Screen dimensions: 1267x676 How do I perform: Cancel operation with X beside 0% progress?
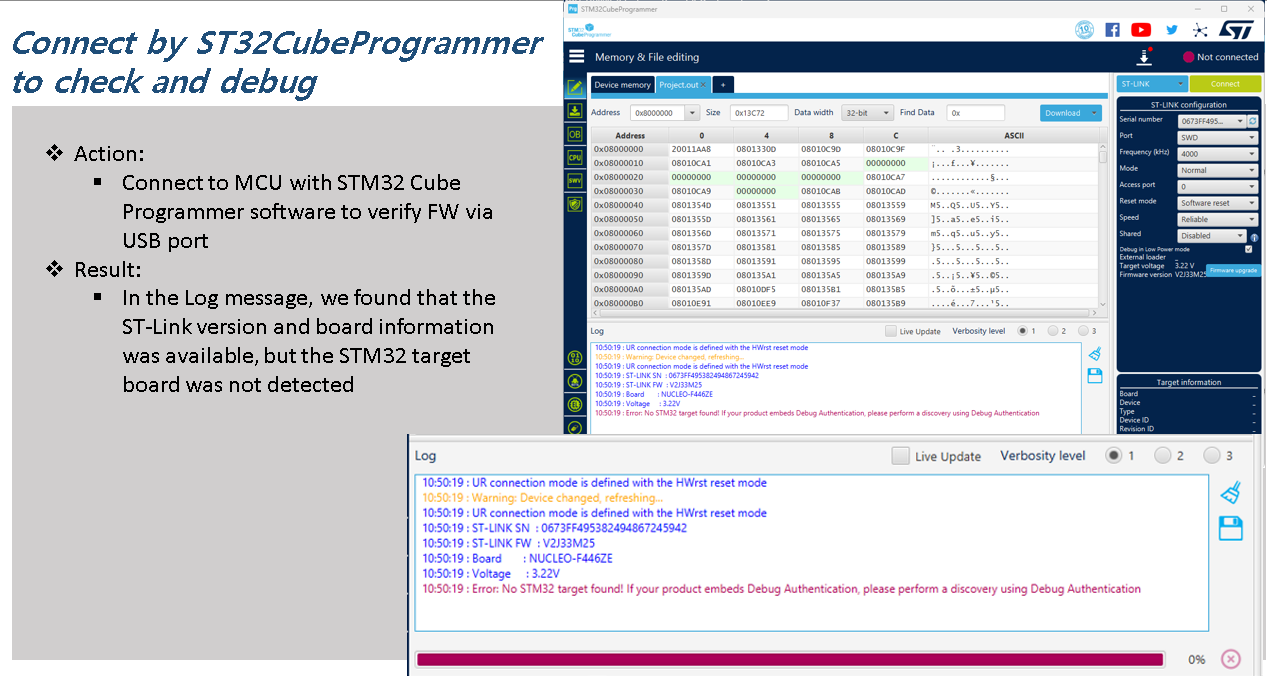[x=1231, y=659]
